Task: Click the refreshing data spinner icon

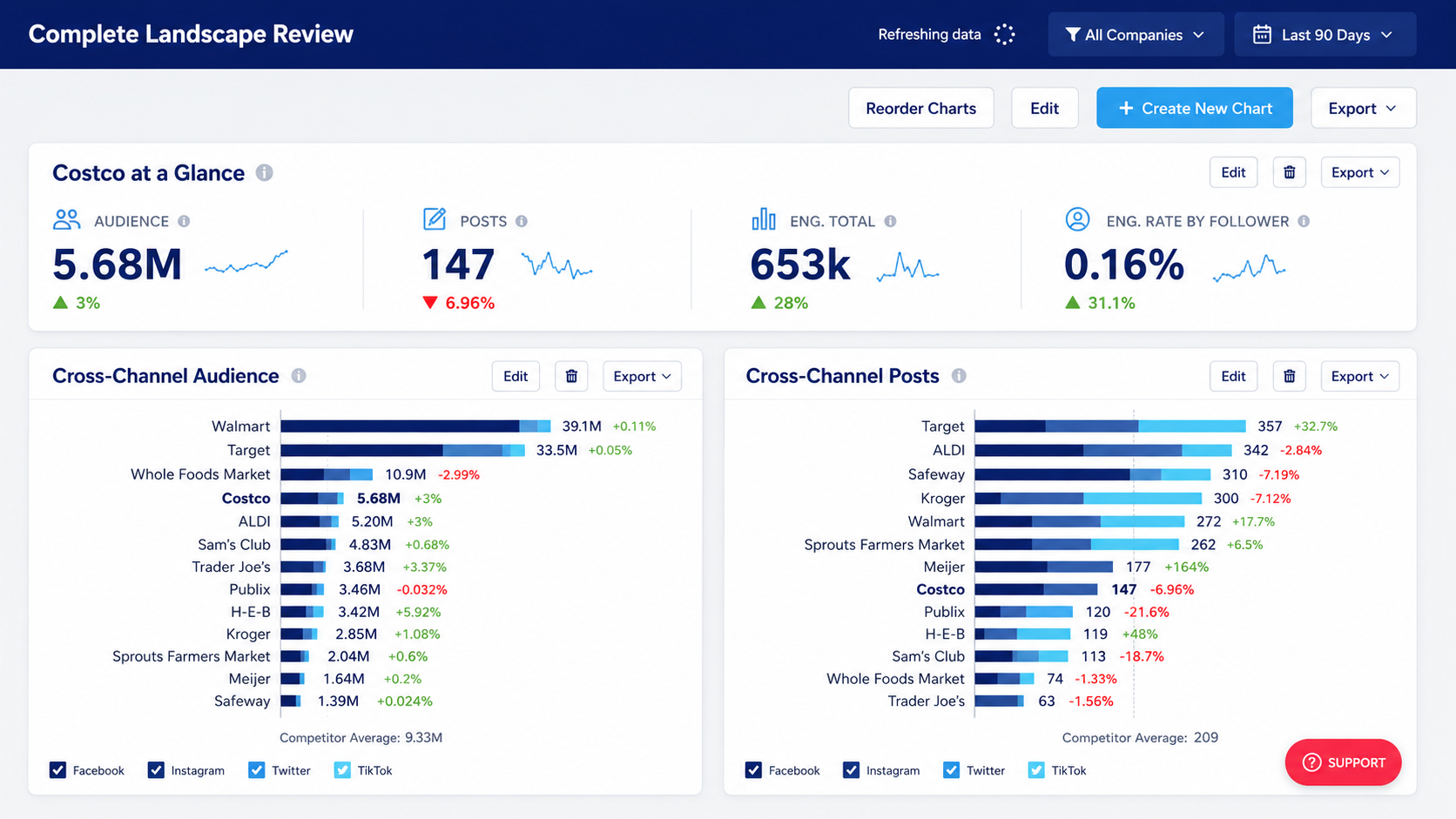Action: [x=1005, y=35]
